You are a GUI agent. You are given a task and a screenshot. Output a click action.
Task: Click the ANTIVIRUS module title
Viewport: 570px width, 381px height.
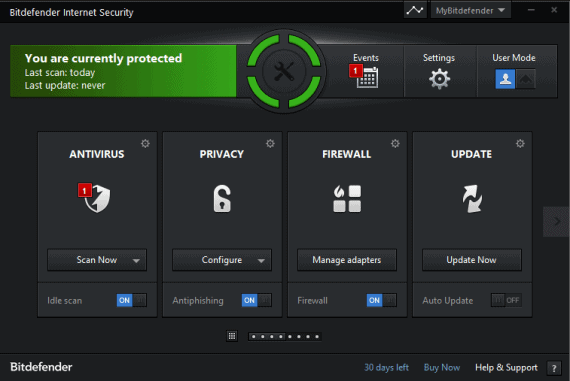coord(97,154)
